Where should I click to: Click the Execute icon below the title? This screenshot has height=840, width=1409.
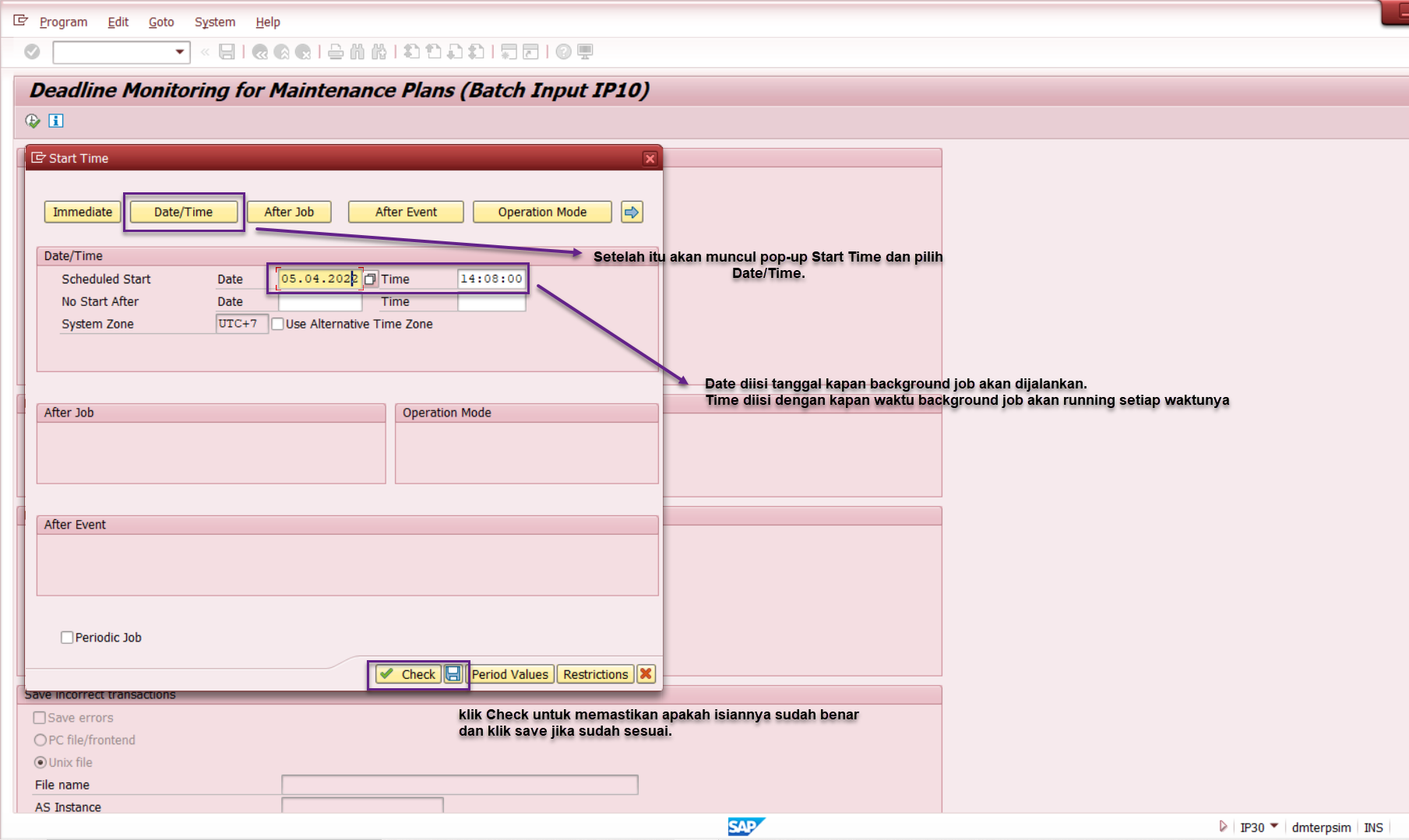coord(33,121)
